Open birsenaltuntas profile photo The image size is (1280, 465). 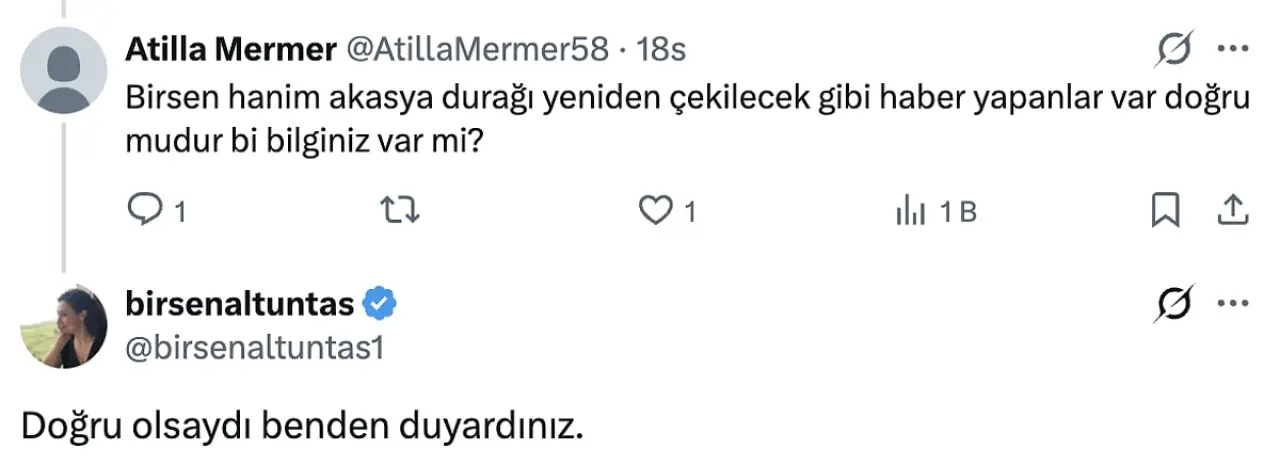coord(63,326)
